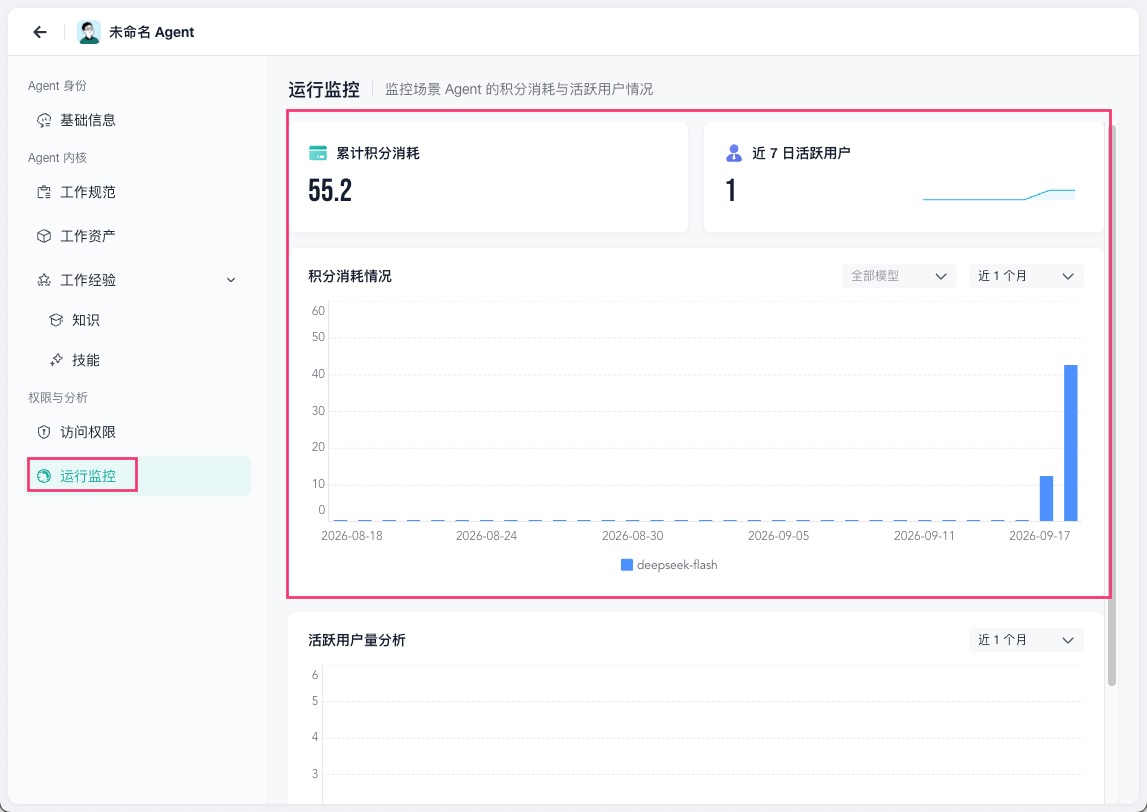The image size is (1147, 812).
Task: Click the 活跃用户量分析 chart title
Action: (x=357, y=641)
